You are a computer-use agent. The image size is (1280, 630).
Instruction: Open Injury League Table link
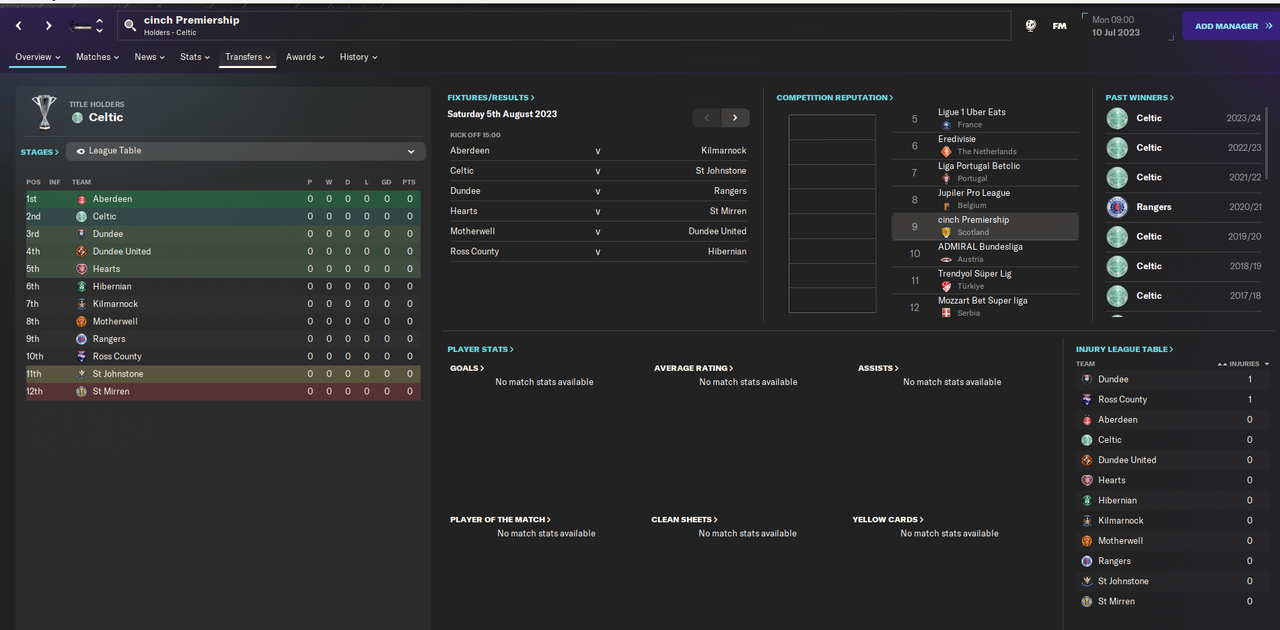pos(1125,350)
